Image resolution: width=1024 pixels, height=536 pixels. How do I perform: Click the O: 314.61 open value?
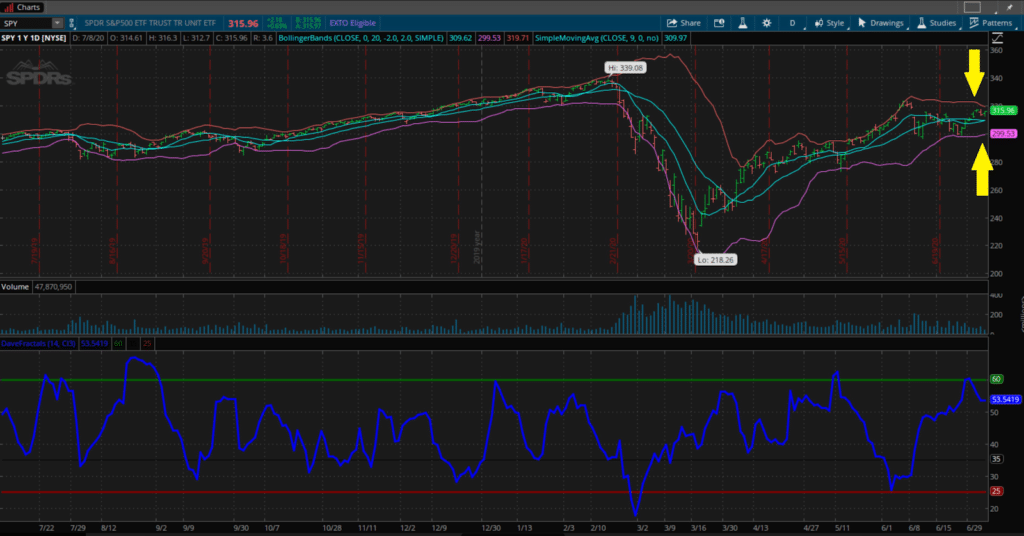126,38
